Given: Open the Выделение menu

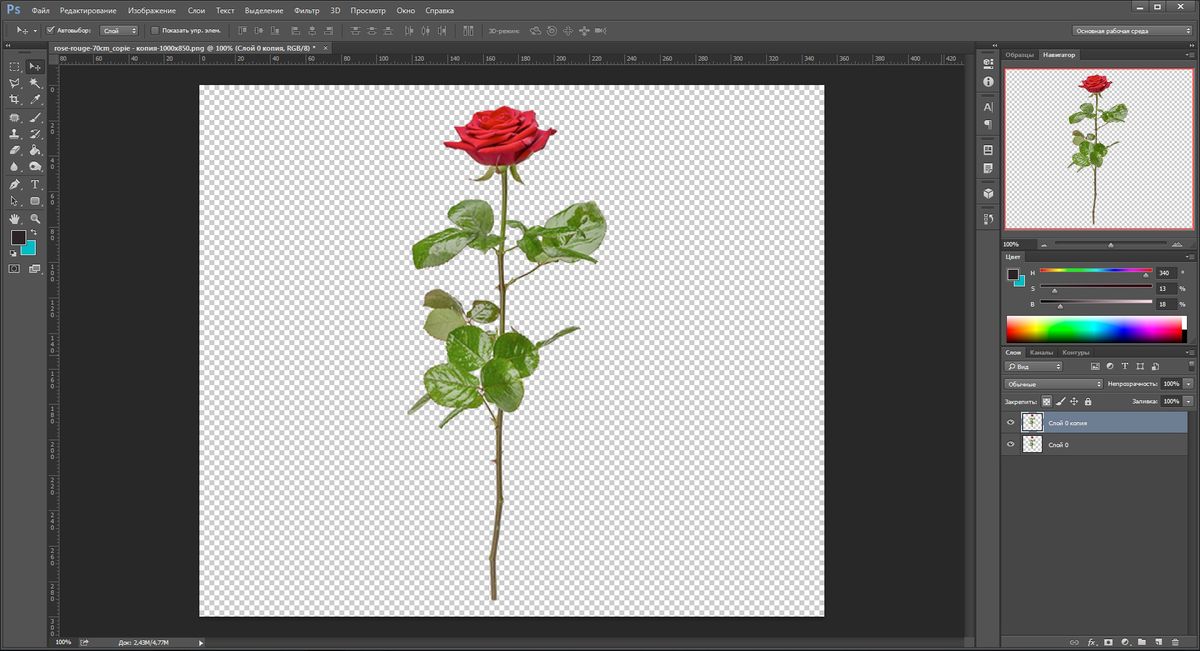Looking at the screenshot, I should [264, 10].
